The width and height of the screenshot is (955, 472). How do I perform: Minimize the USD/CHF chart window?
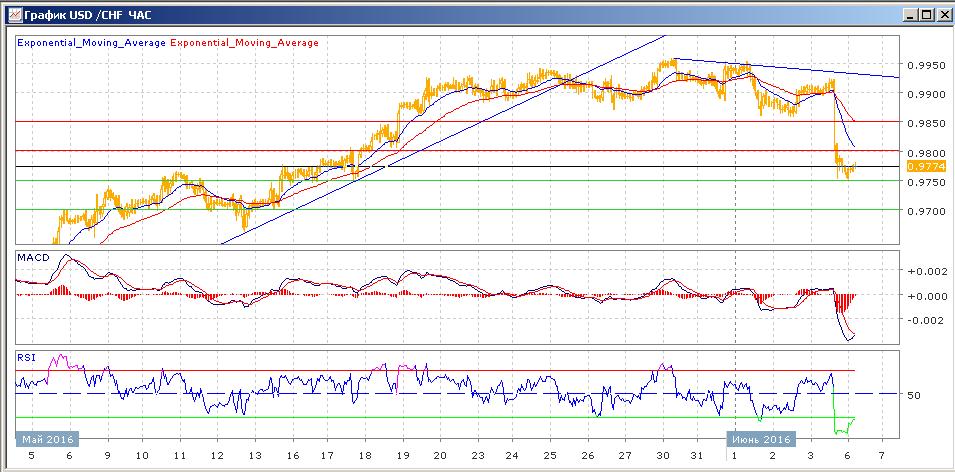coord(911,15)
